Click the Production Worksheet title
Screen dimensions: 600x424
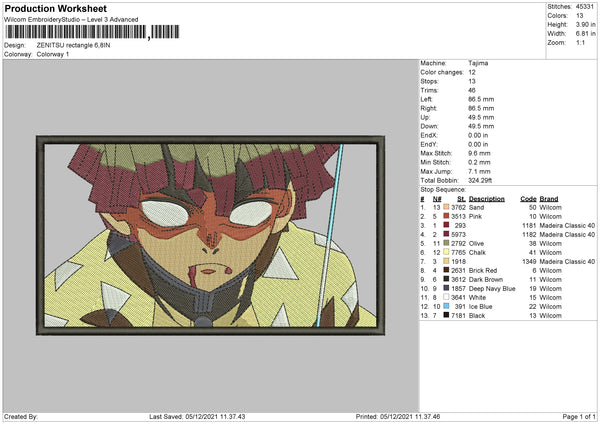[x=55, y=8]
